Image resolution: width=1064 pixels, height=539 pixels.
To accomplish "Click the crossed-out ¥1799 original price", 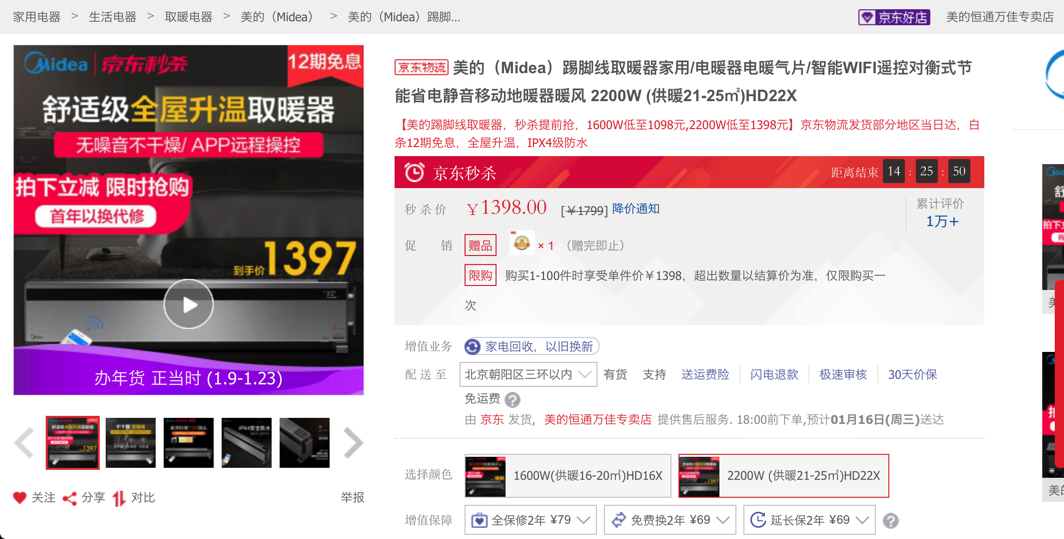I will click(x=584, y=210).
